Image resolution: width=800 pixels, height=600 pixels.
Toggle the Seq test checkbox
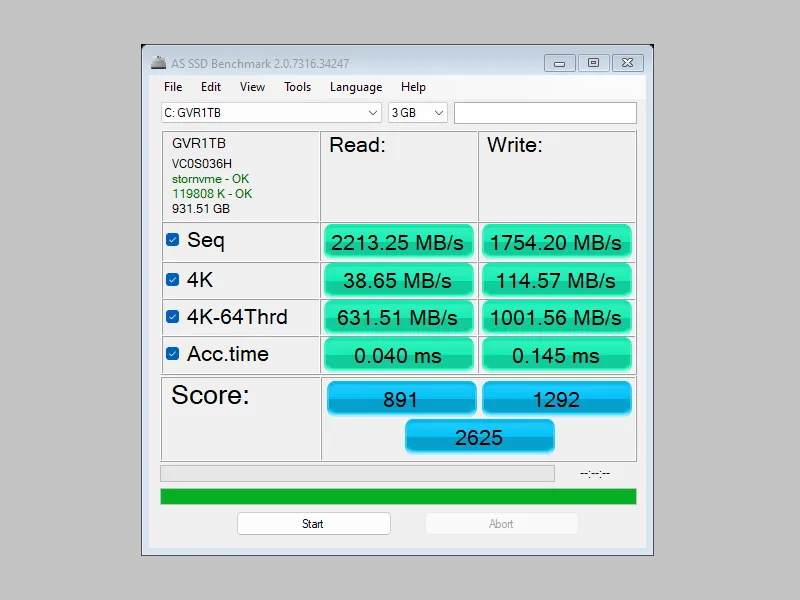(173, 240)
